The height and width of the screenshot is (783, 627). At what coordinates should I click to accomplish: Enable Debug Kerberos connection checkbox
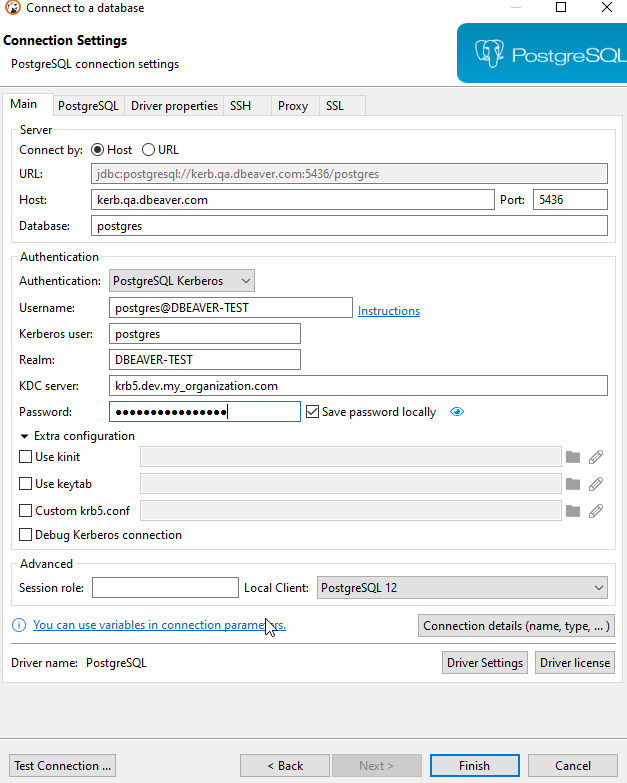point(25,534)
